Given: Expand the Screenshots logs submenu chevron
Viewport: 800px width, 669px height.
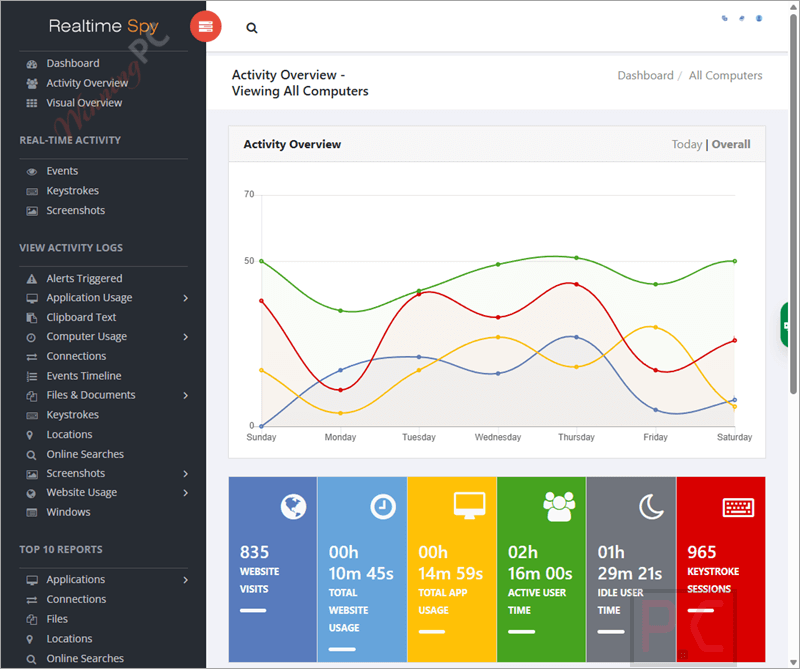Looking at the screenshot, I should 186,474.
